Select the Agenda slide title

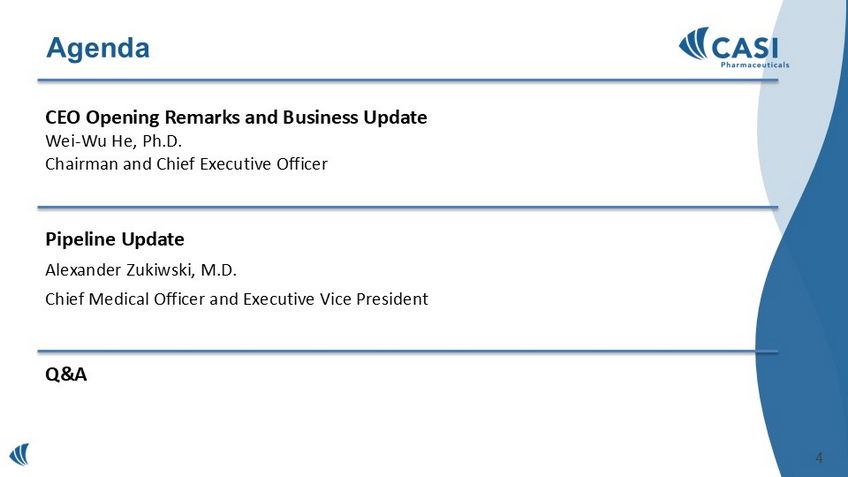click(98, 47)
